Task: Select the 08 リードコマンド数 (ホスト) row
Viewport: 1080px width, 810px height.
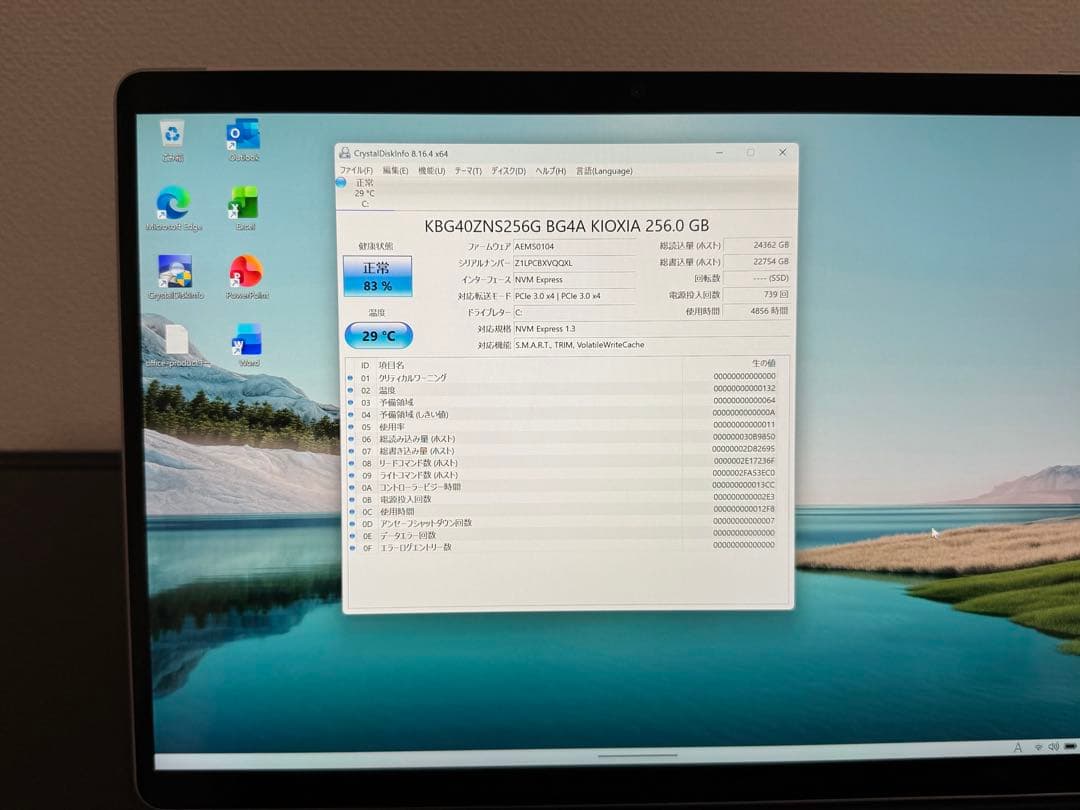Action: pos(567,462)
